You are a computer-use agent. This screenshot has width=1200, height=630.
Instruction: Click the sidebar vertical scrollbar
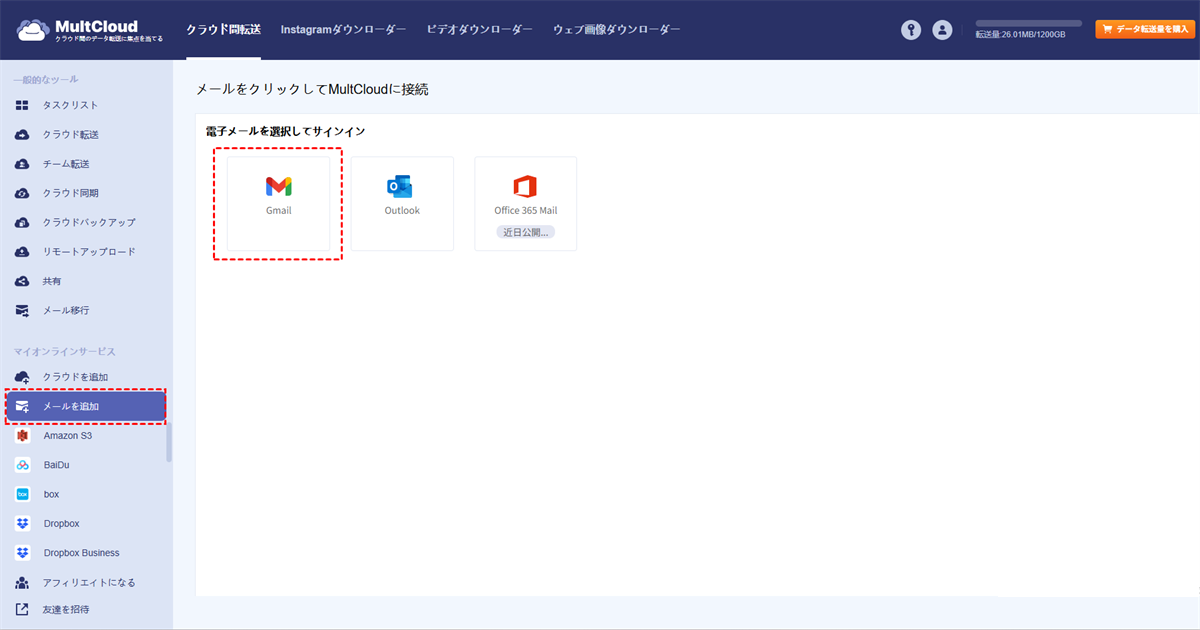pos(169,442)
